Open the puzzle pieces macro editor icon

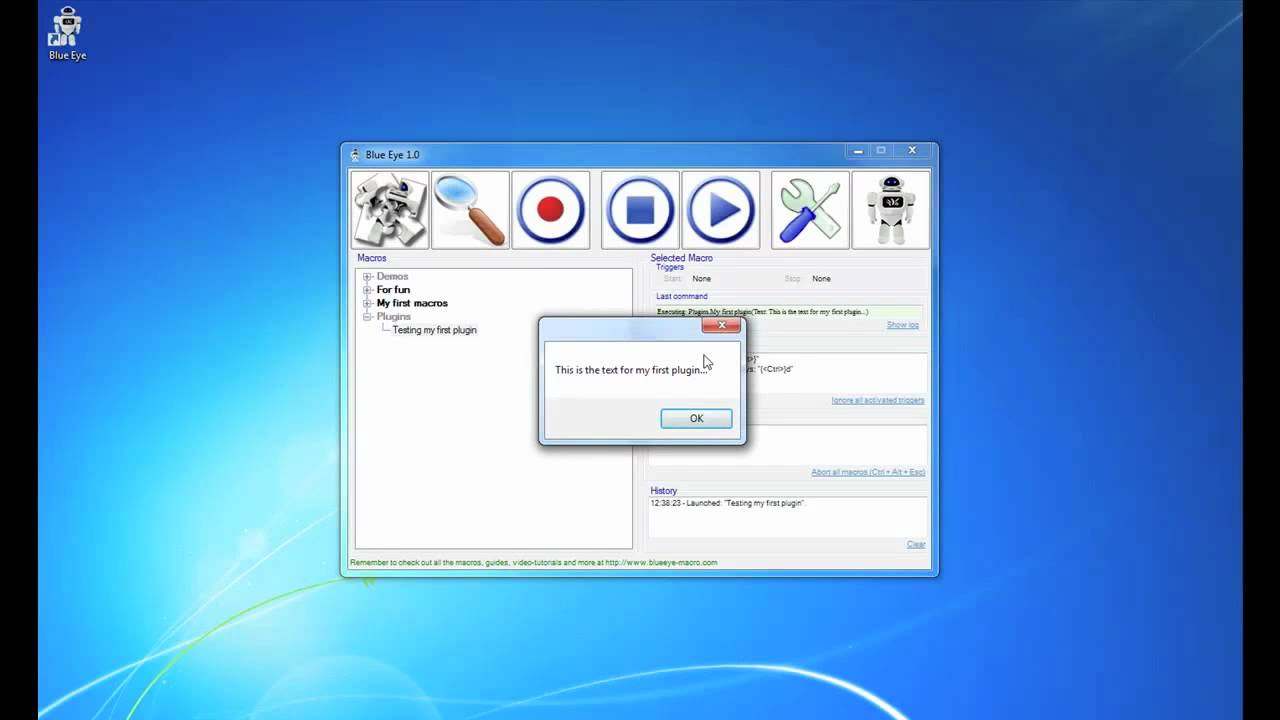tap(390, 210)
